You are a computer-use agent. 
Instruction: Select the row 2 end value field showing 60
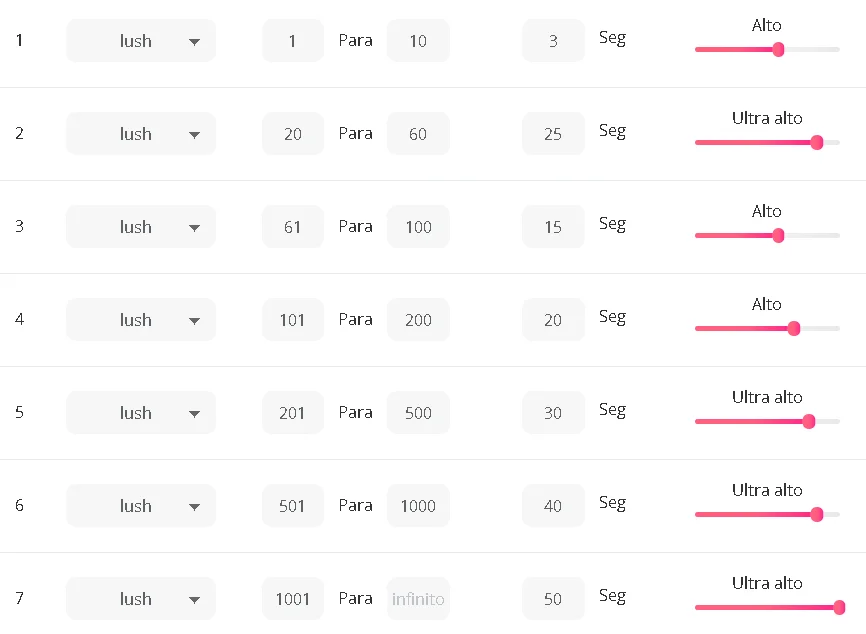click(418, 134)
